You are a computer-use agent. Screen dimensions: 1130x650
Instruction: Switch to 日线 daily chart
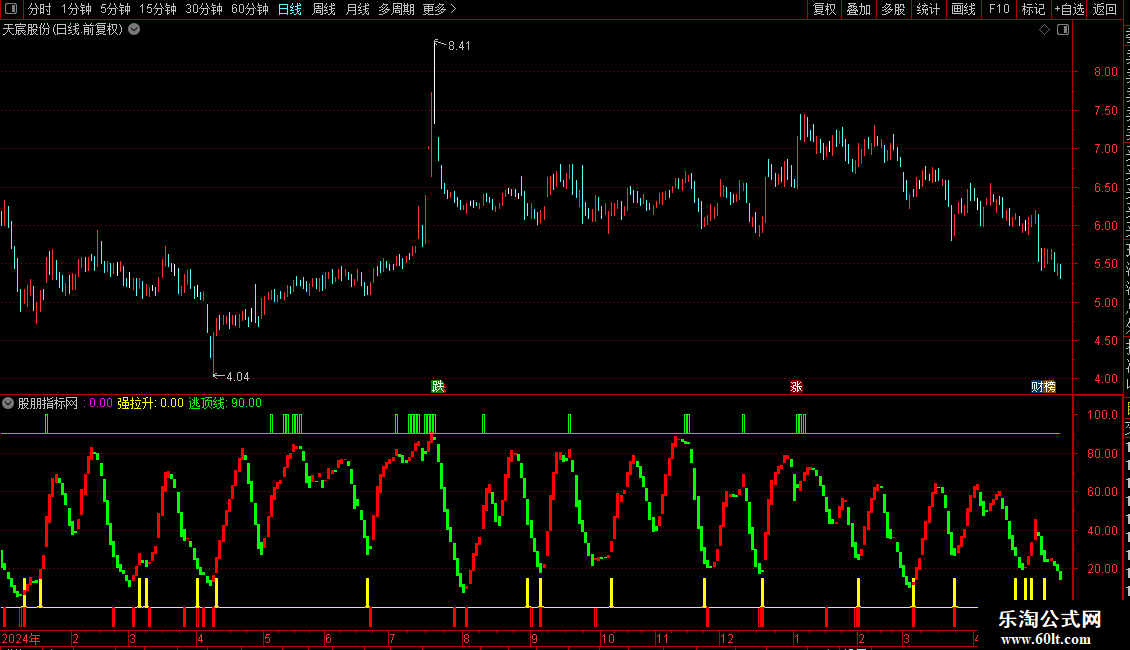(290, 9)
